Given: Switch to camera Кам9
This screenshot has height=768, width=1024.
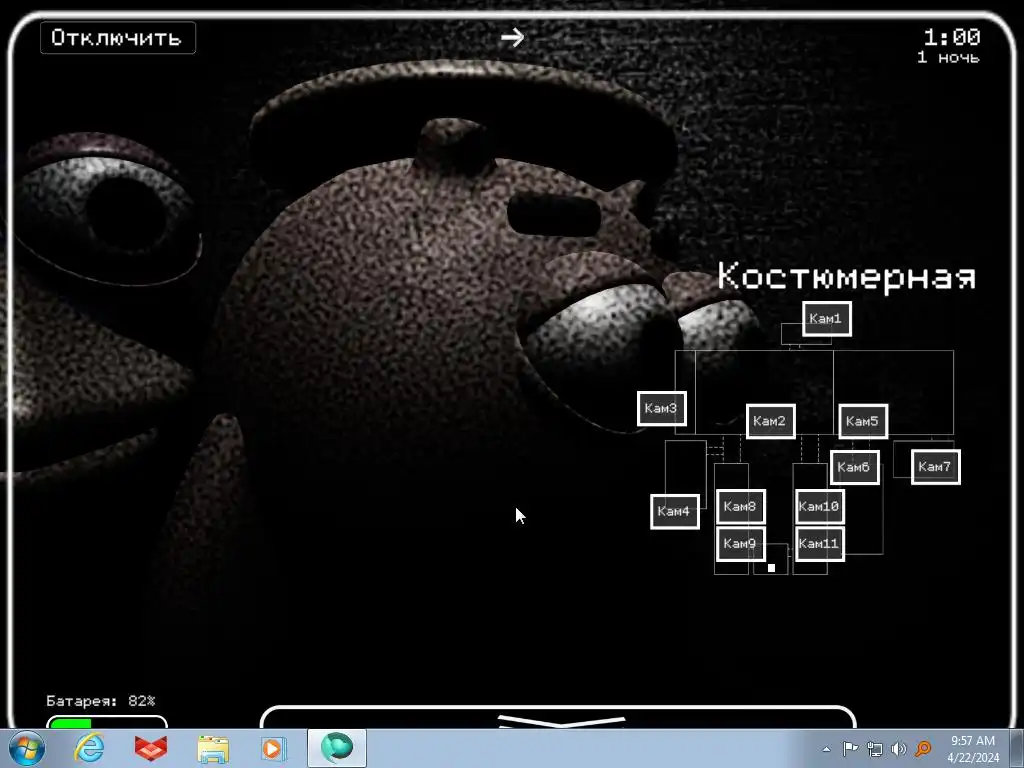Looking at the screenshot, I should 741,543.
